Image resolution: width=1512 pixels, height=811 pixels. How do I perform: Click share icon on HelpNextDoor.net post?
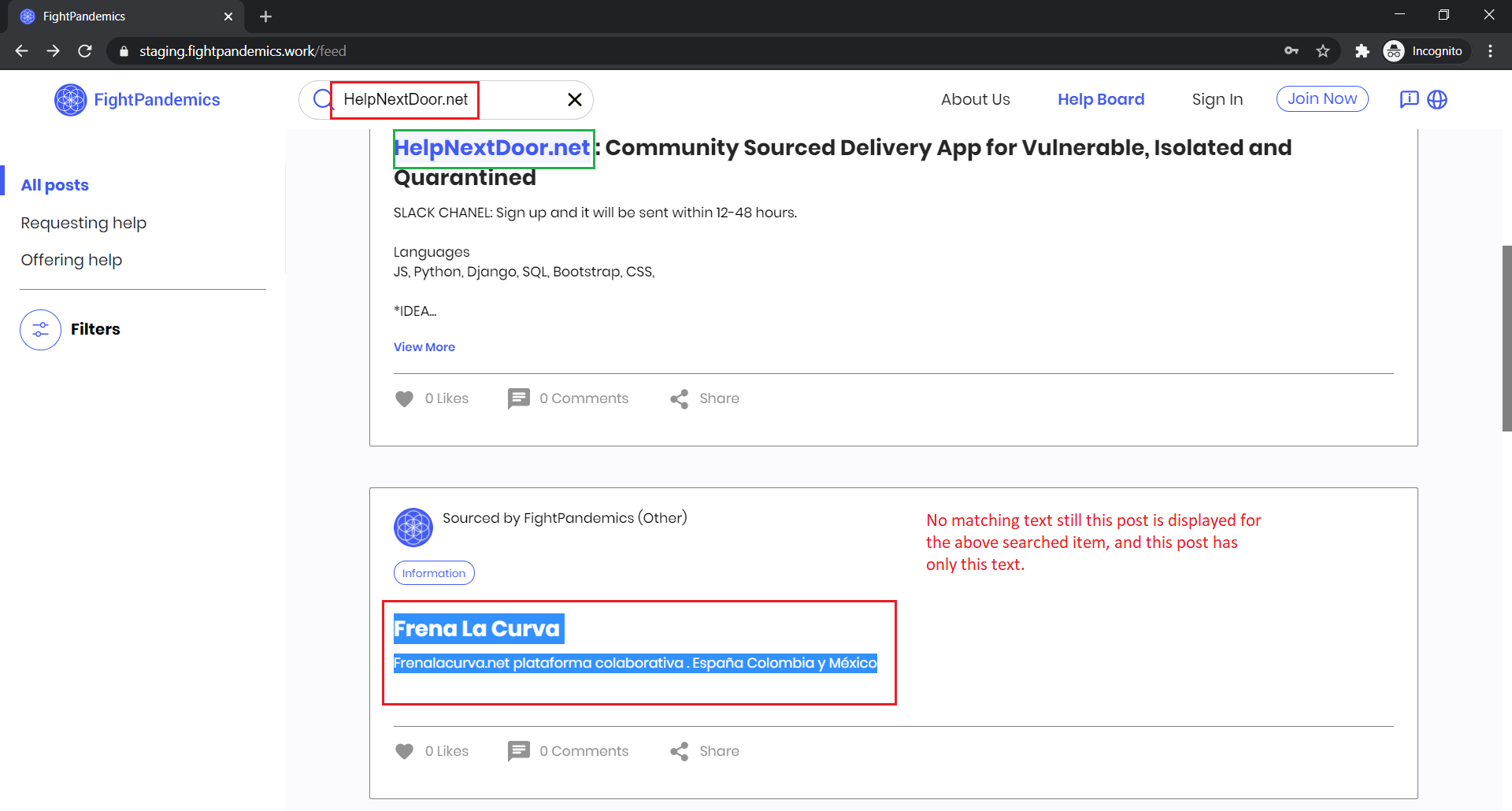pos(679,398)
